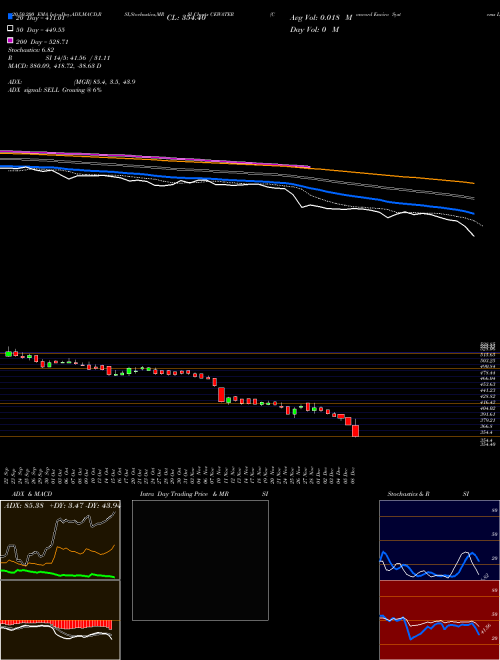This screenshot has width=500, height=660.
Task: Select the Avg Vol: 0.018 M text
Action: click(321, 18)
